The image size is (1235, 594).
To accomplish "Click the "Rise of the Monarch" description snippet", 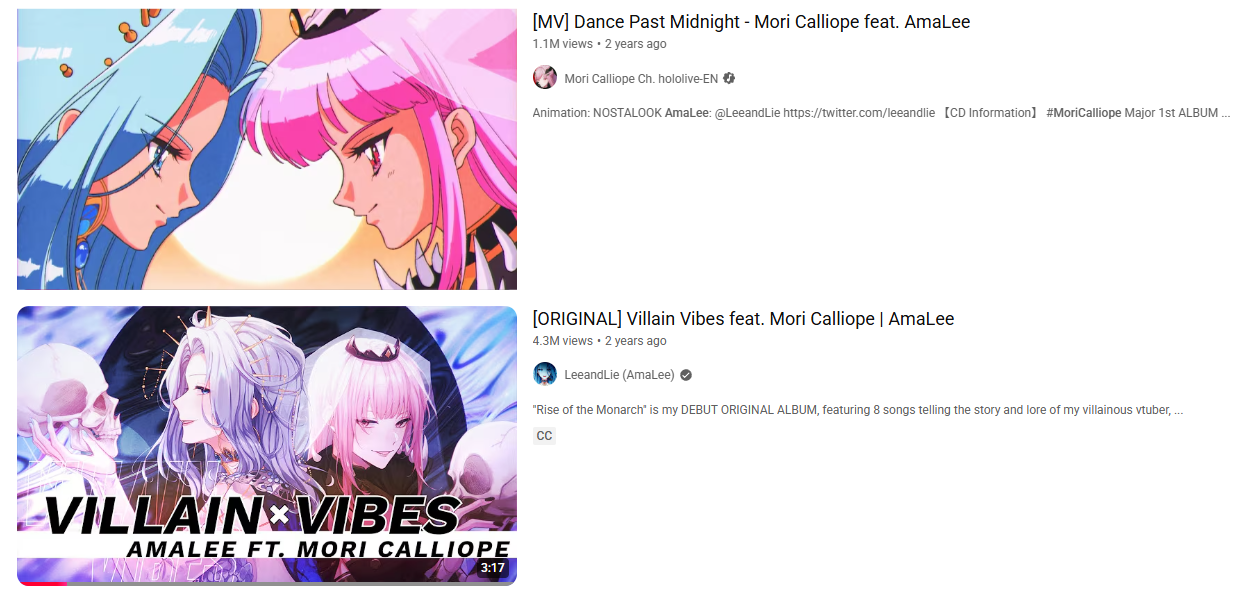I will pos(858,410).
